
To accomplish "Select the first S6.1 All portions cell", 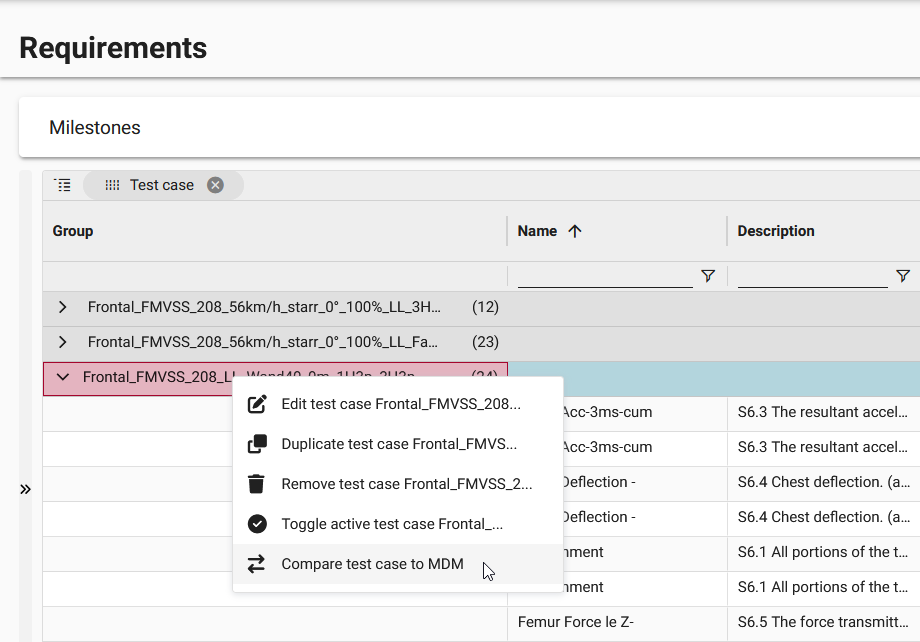I will point(823,552).
